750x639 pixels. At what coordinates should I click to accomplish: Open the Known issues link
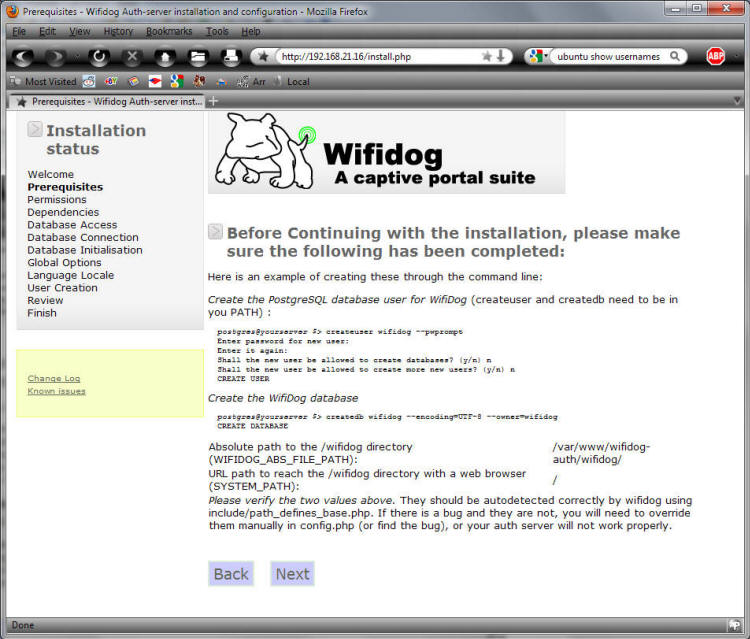(x=56, y=391)
